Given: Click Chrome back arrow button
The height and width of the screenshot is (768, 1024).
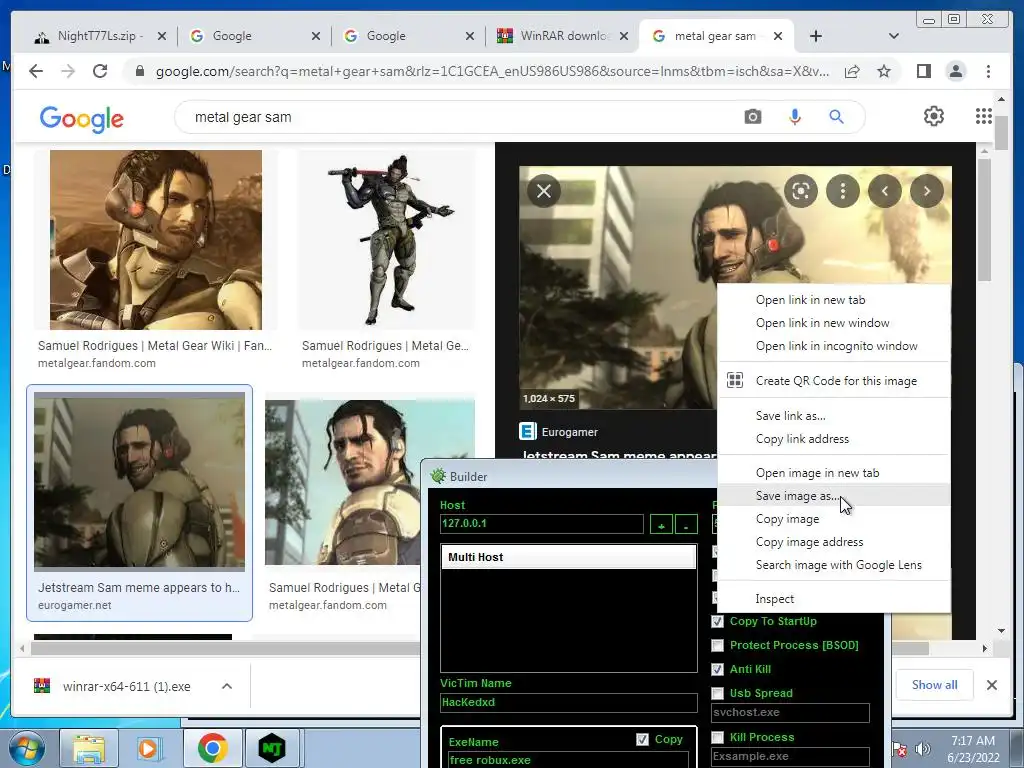Looking at the screenshot, I should click(36, 71).
